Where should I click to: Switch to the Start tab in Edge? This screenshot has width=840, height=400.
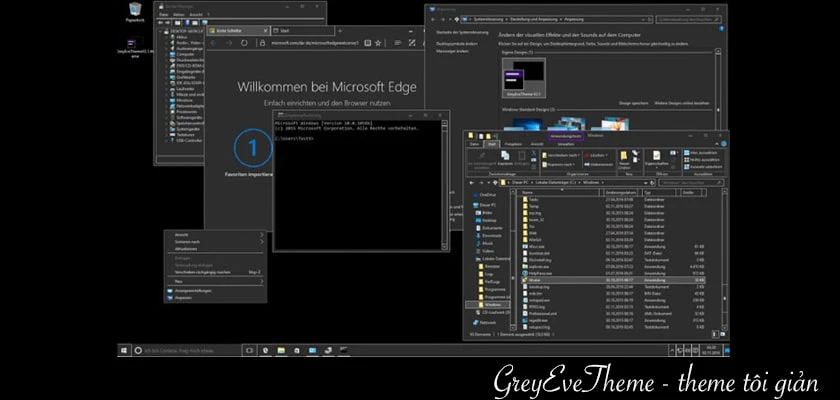point(302,31)
